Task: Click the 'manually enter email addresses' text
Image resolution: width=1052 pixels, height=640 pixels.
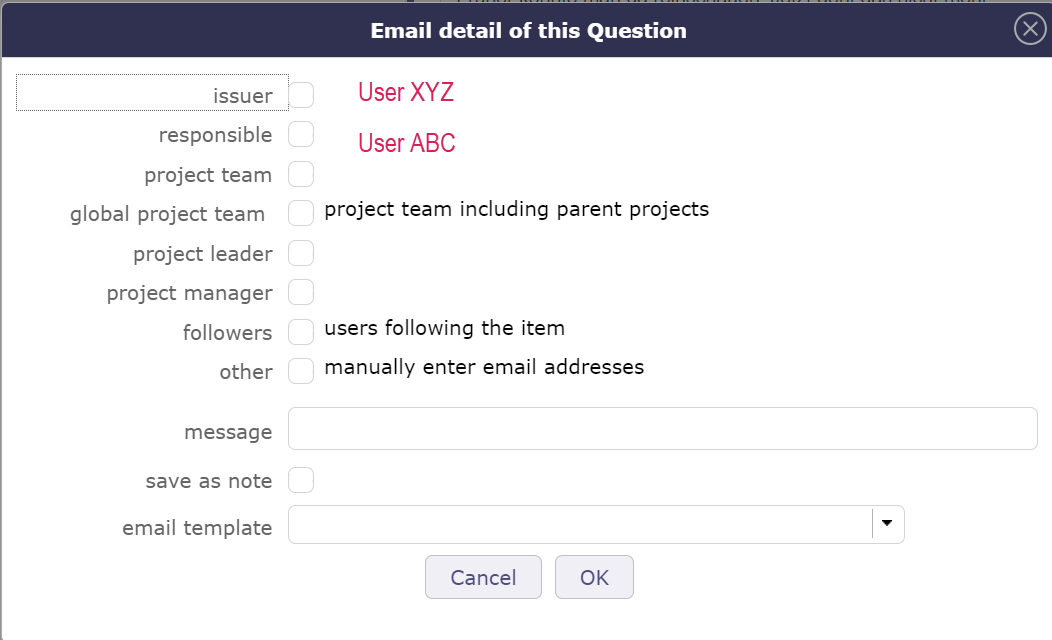Action: coord(484,367)
